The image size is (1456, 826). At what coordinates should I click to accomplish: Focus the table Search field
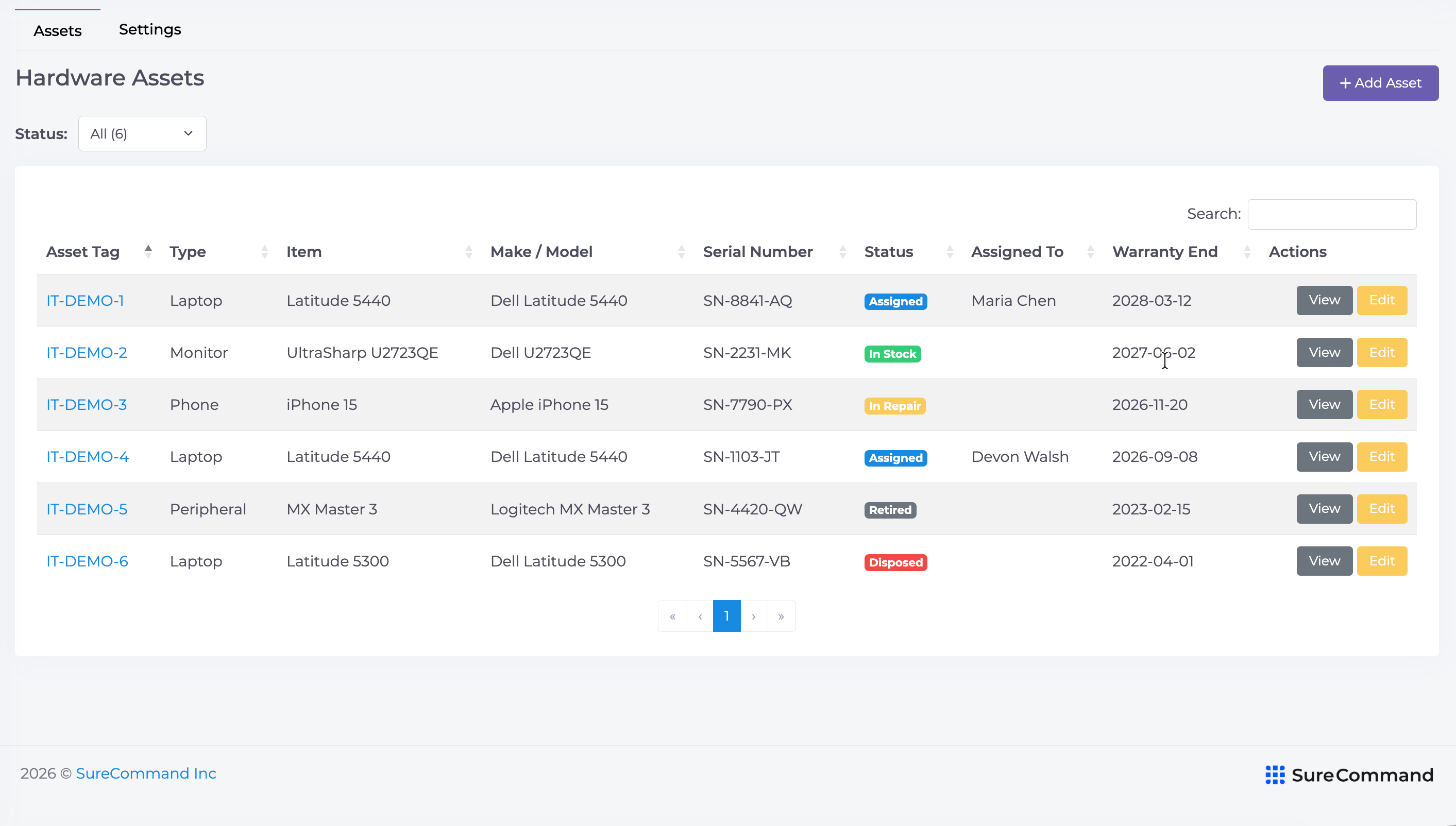coord(1332,214)
